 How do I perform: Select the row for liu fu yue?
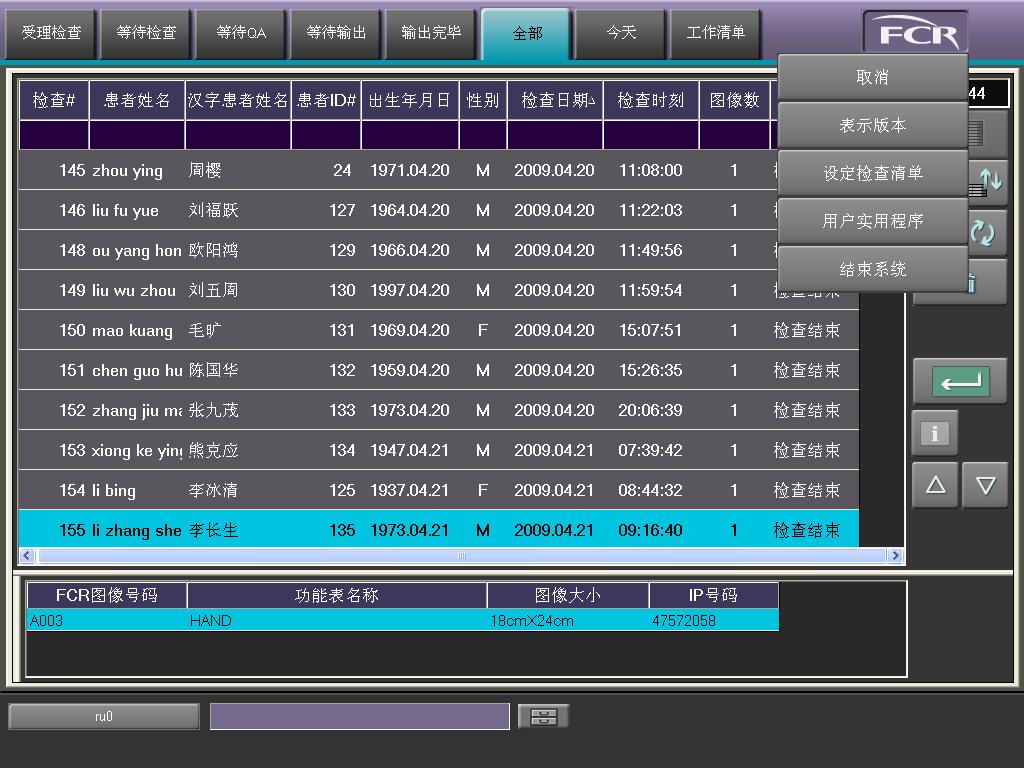click(x=438, y=210)
